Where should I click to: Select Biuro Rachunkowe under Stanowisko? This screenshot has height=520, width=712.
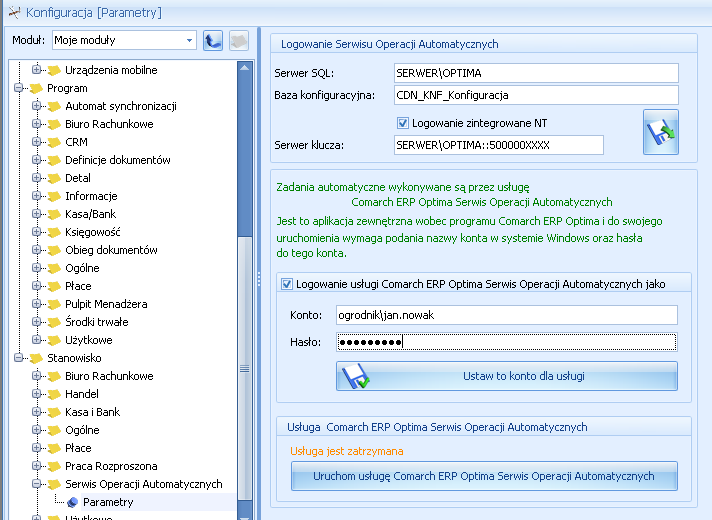pos(109,376)
